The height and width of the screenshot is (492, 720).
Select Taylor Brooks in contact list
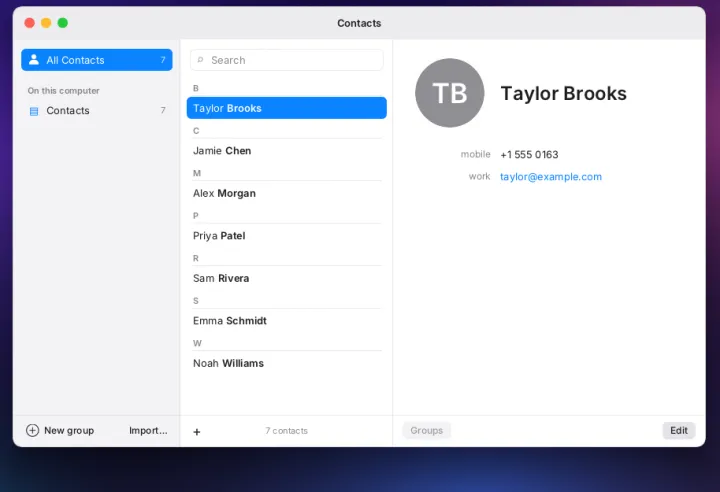[287, 108]
